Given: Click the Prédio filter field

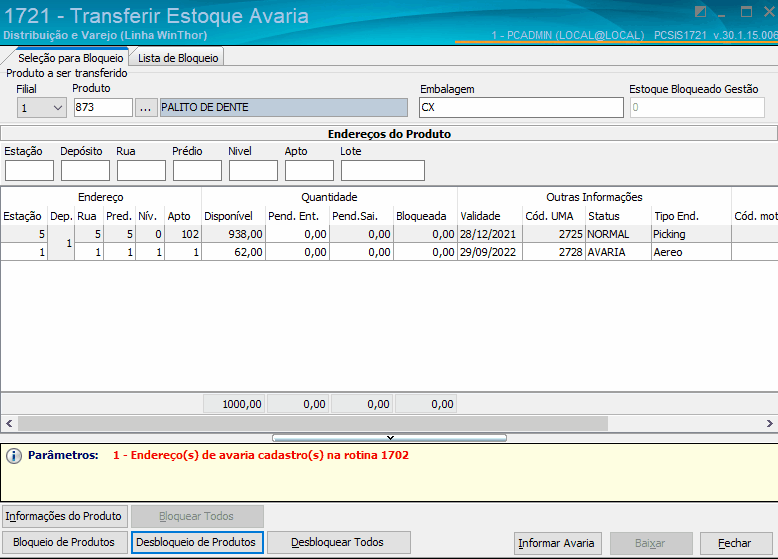Looking at the screenshot, I should coord(197,171).
